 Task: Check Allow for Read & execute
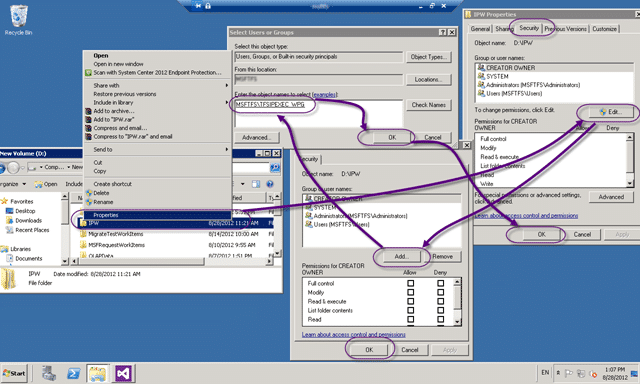click(411, 301)
